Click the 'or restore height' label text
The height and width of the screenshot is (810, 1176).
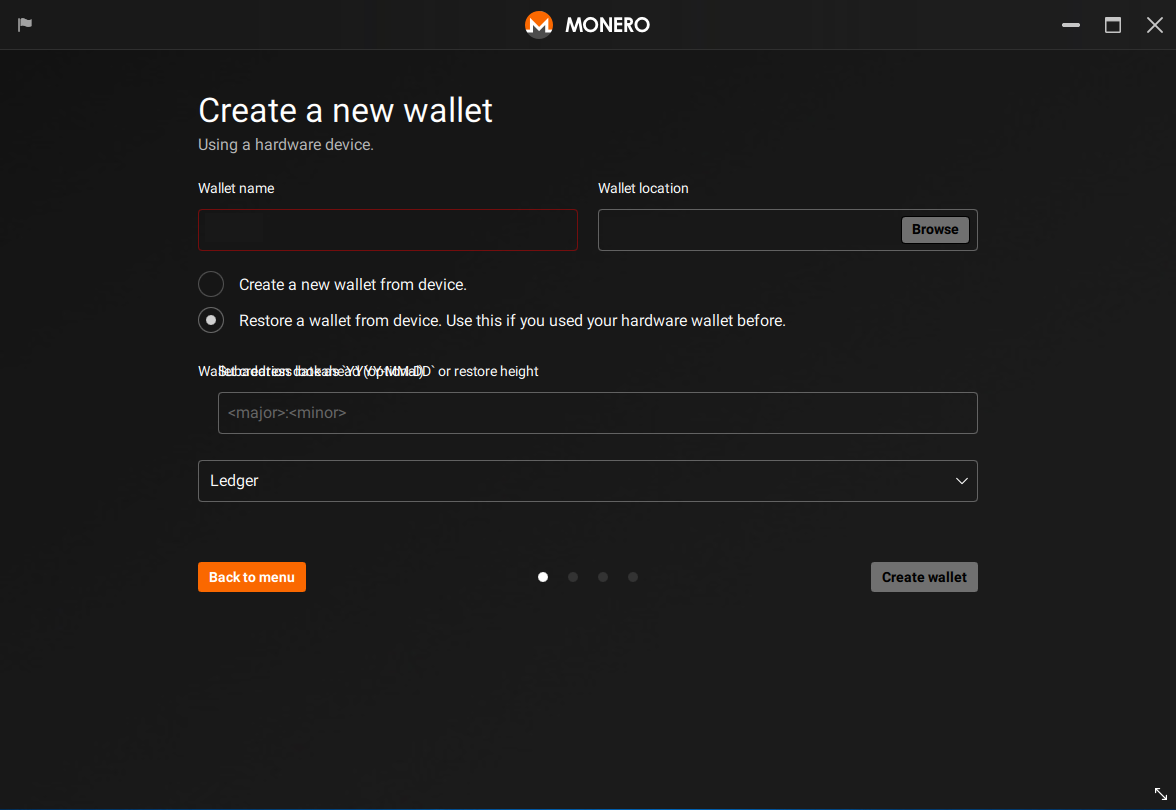[488, 371]
